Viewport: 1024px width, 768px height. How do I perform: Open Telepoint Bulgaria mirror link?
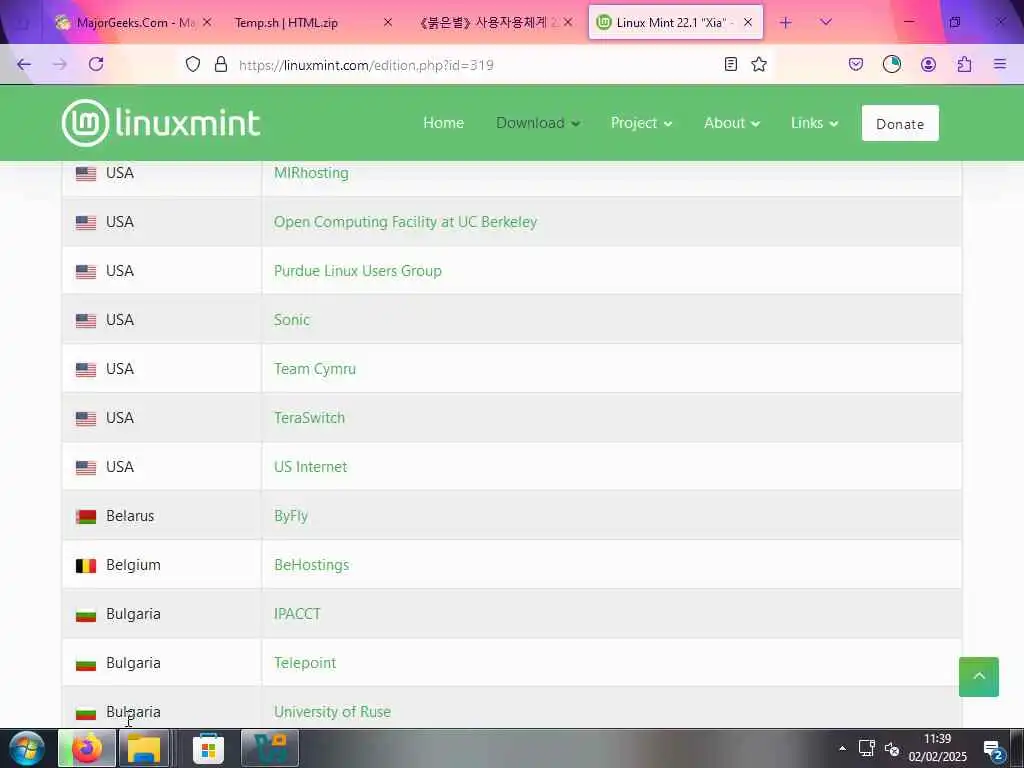(305, 663)
